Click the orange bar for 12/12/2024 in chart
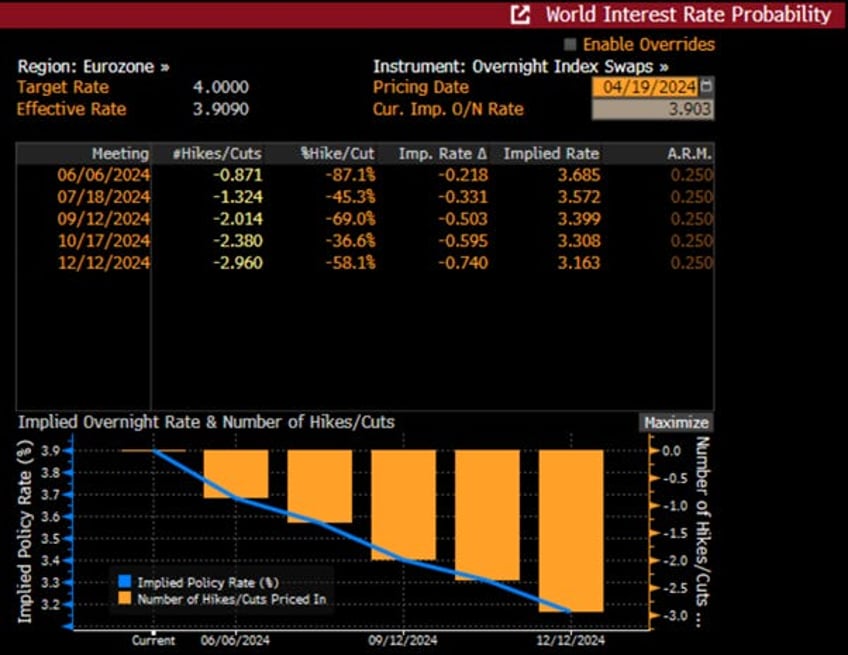Screen dimensions: 848x655 [571, 530]
